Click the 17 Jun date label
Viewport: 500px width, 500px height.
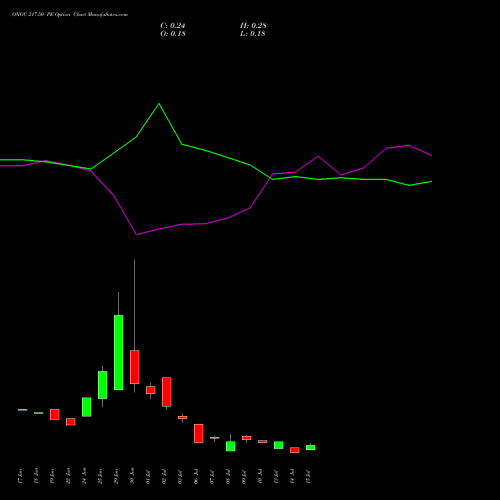20,476
